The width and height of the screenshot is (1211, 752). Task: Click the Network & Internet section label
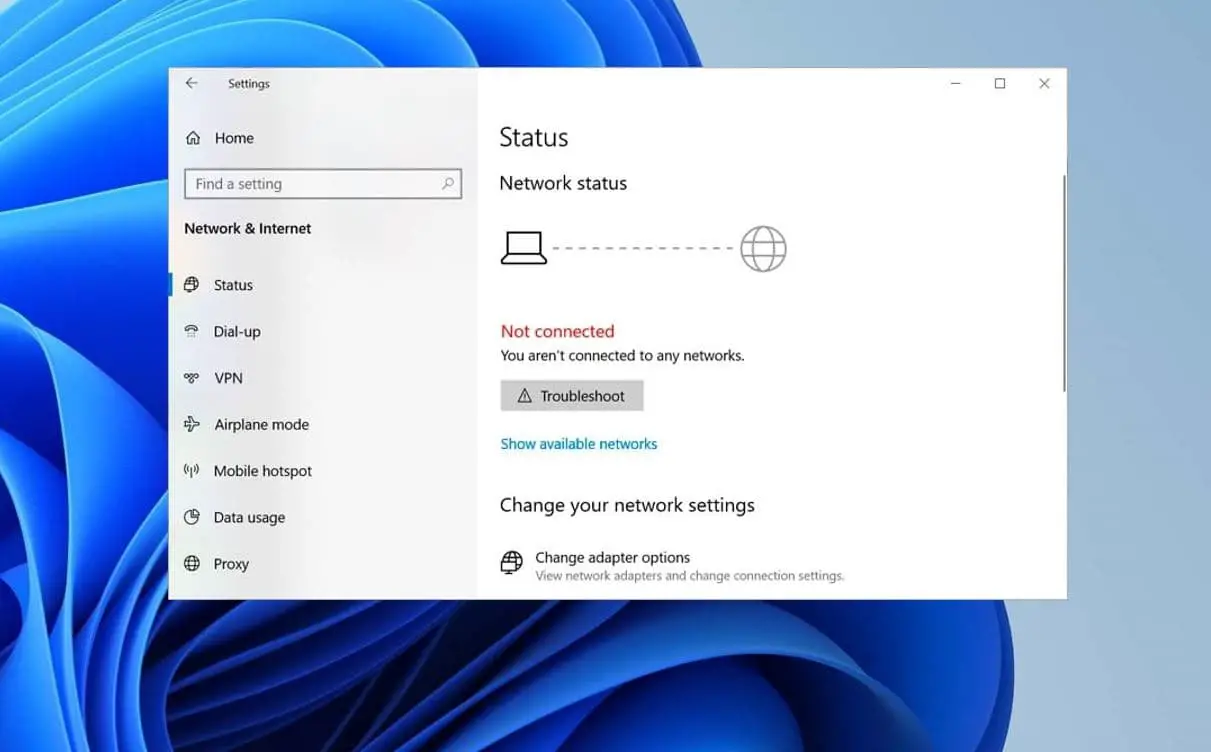pos(247,228)
